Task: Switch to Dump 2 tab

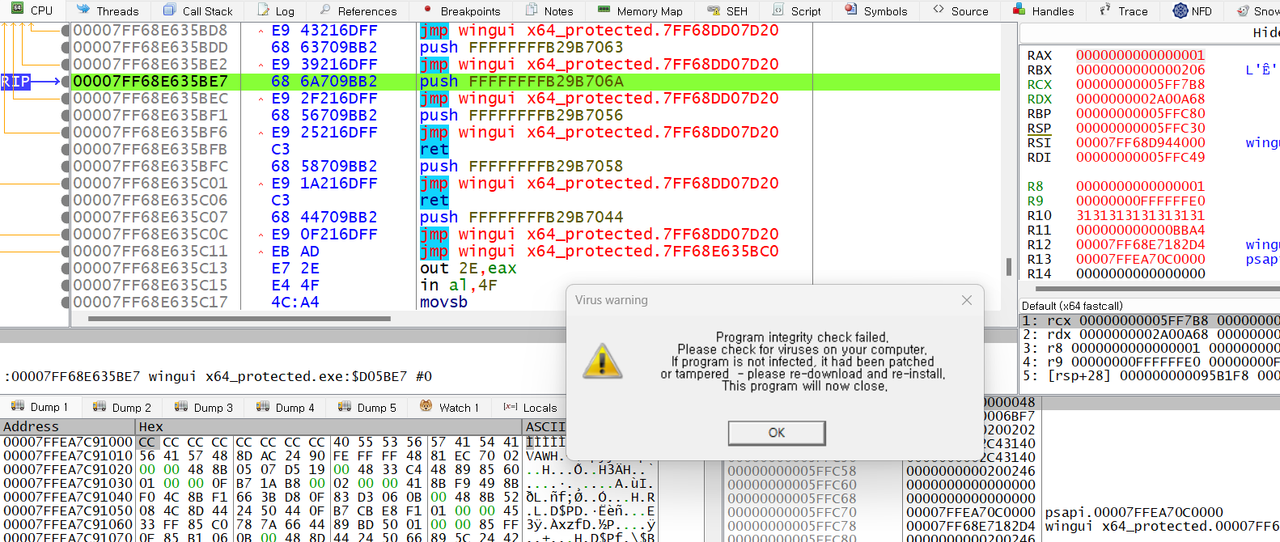Action: click(x=122, y=407)
